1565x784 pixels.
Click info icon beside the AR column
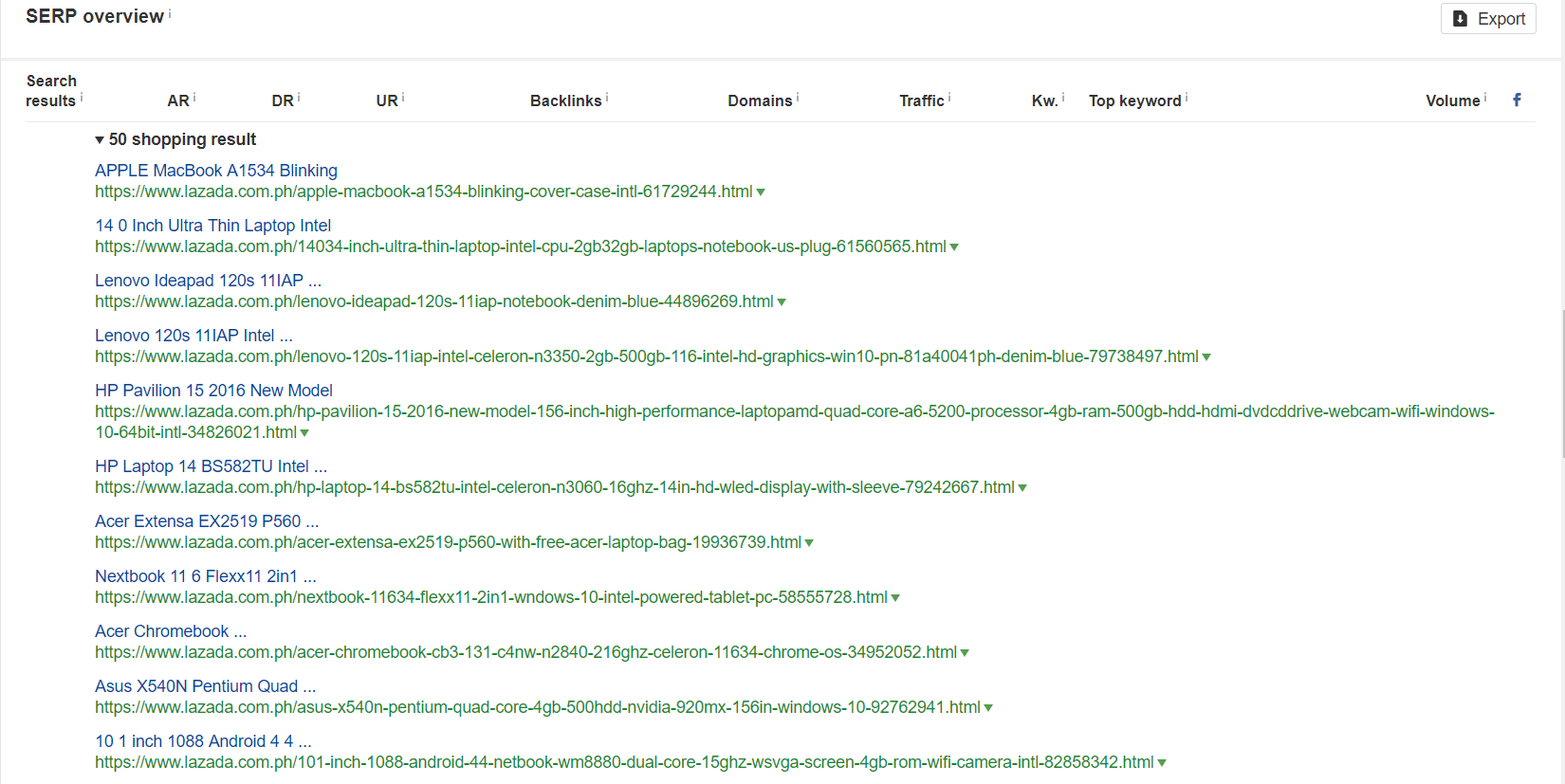pos(194,97)
